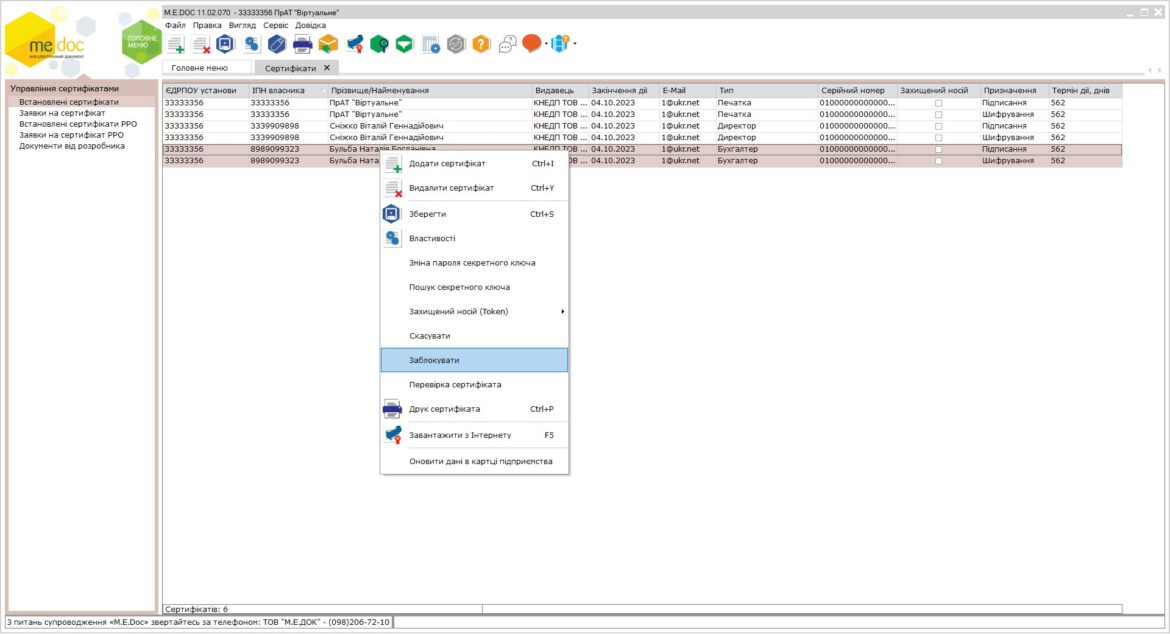Select Заявки на сертифікат РРО in sidebar
Image resolution: width=1170 pixels, height=634 pixels.
[x=71, y=135]
